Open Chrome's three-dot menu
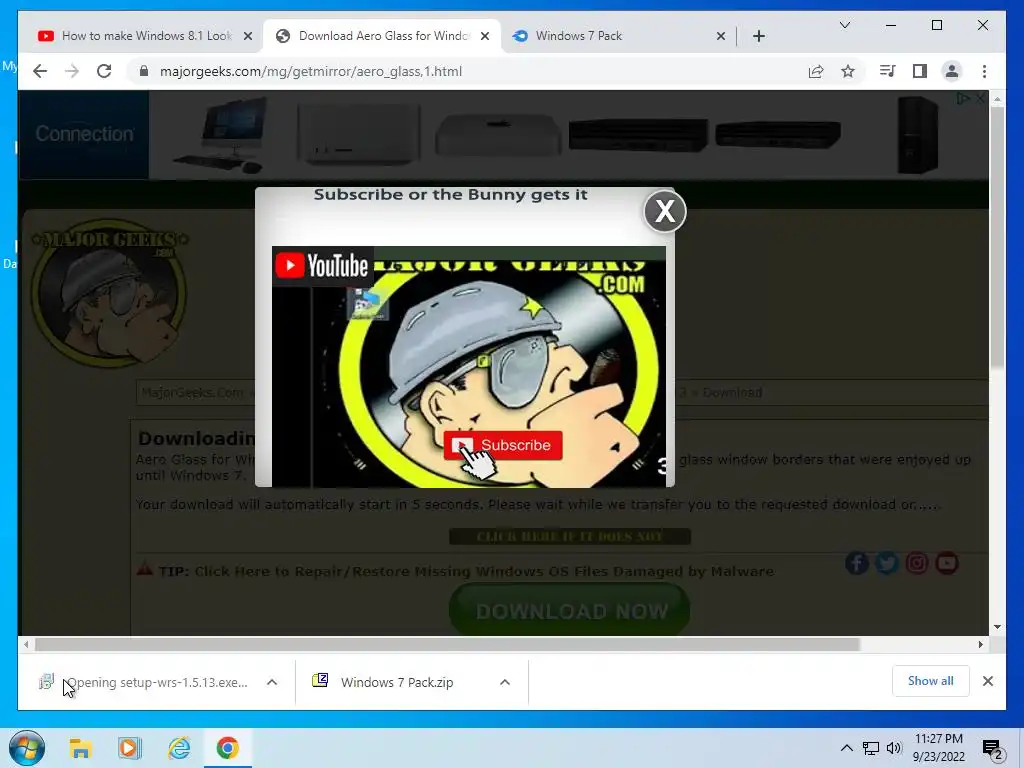This screenshot has width=1024, height=768. 984,71
